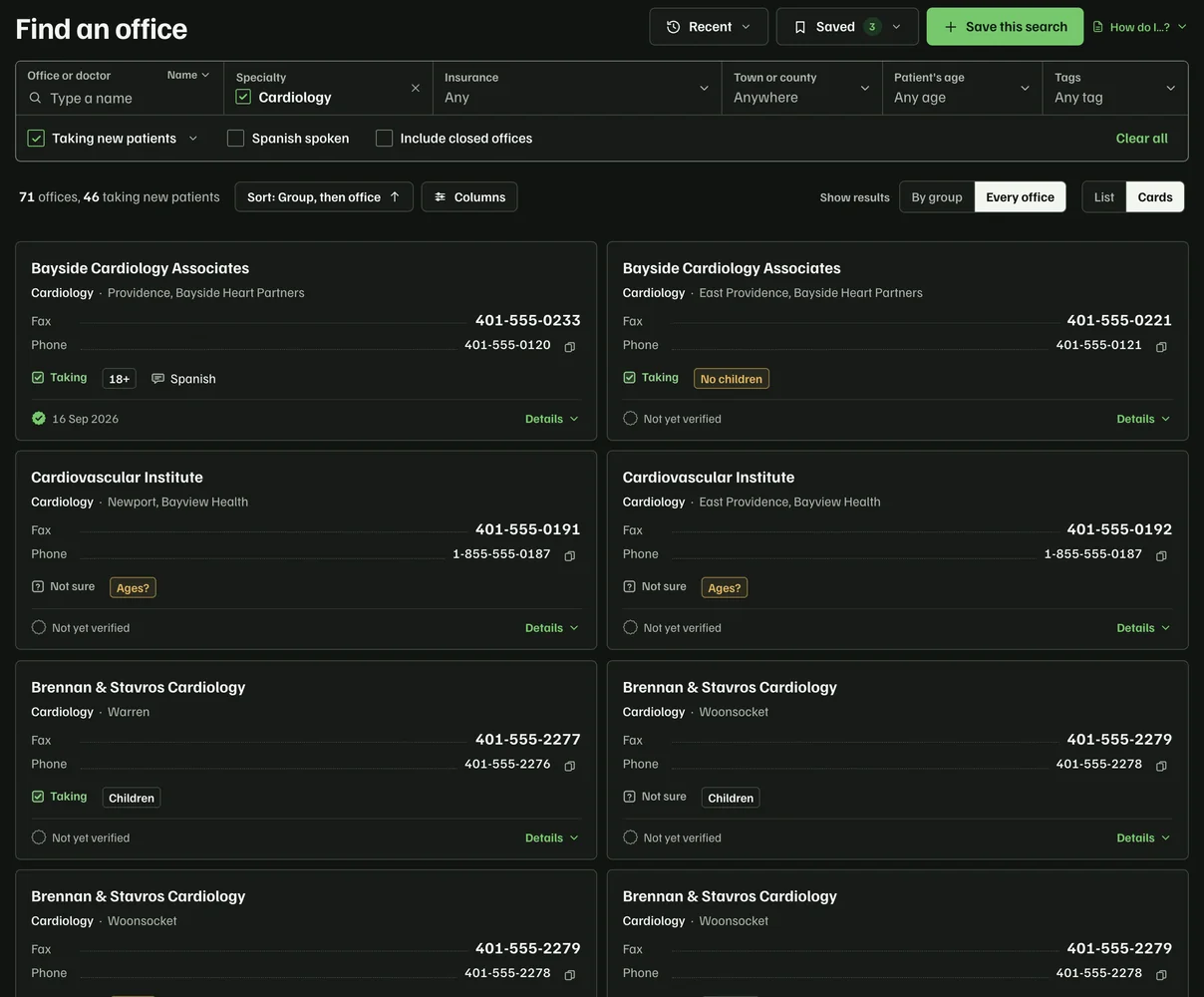Copy phone icon on Cardiovascular Institute Newport card
1204x997 pixels.
(570, 556)
